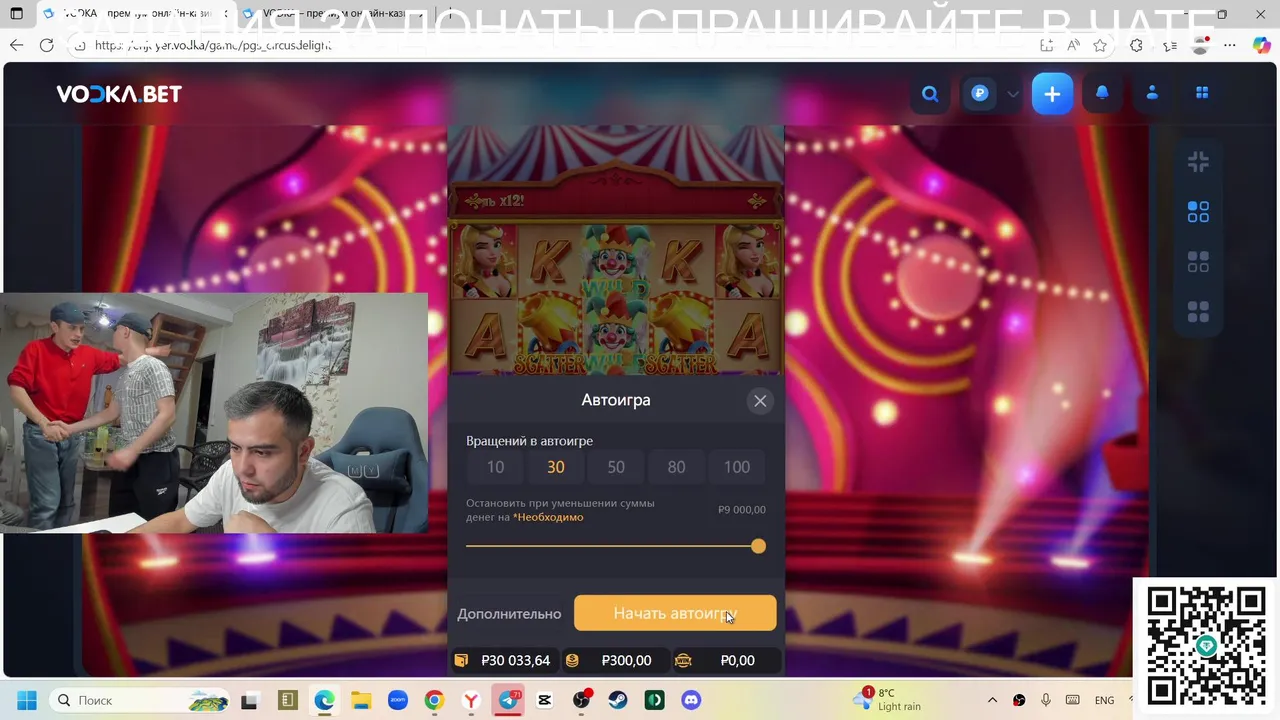Click the Начать автоигру button
This screenshot has width=1280, height=720.
[x=675, y=613]
